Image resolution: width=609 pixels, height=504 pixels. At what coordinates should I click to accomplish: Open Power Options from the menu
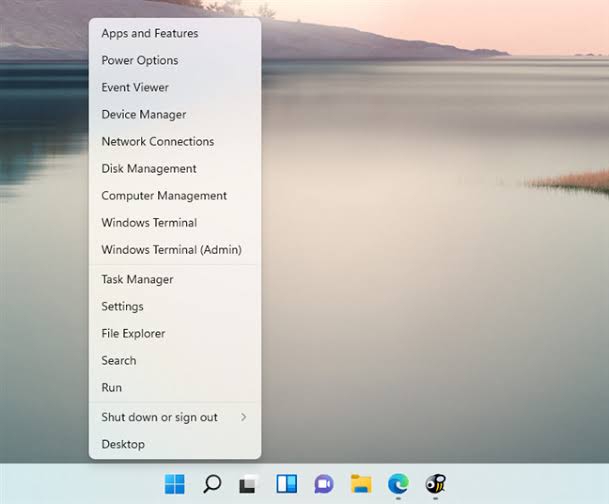[x=175, y=60]
